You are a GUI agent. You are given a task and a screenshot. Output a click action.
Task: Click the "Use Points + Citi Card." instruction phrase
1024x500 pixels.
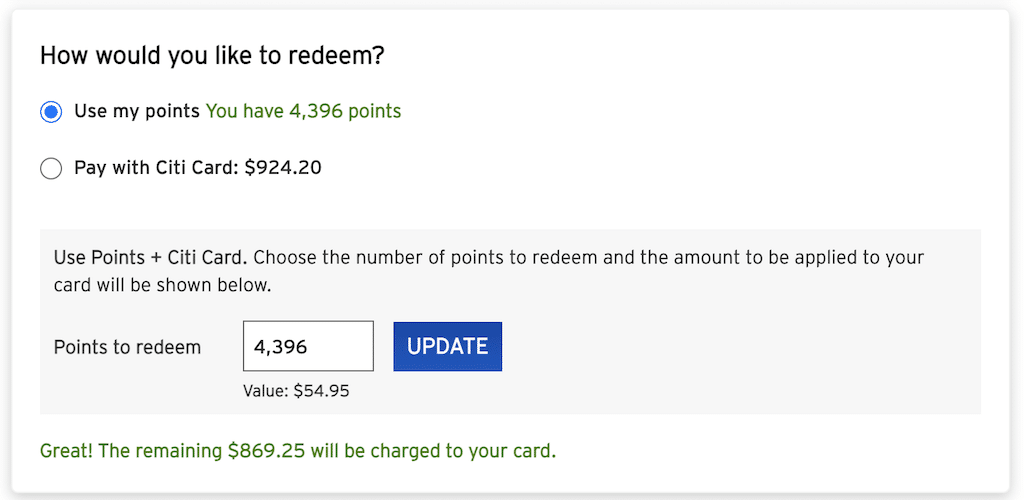pos(150,257)
